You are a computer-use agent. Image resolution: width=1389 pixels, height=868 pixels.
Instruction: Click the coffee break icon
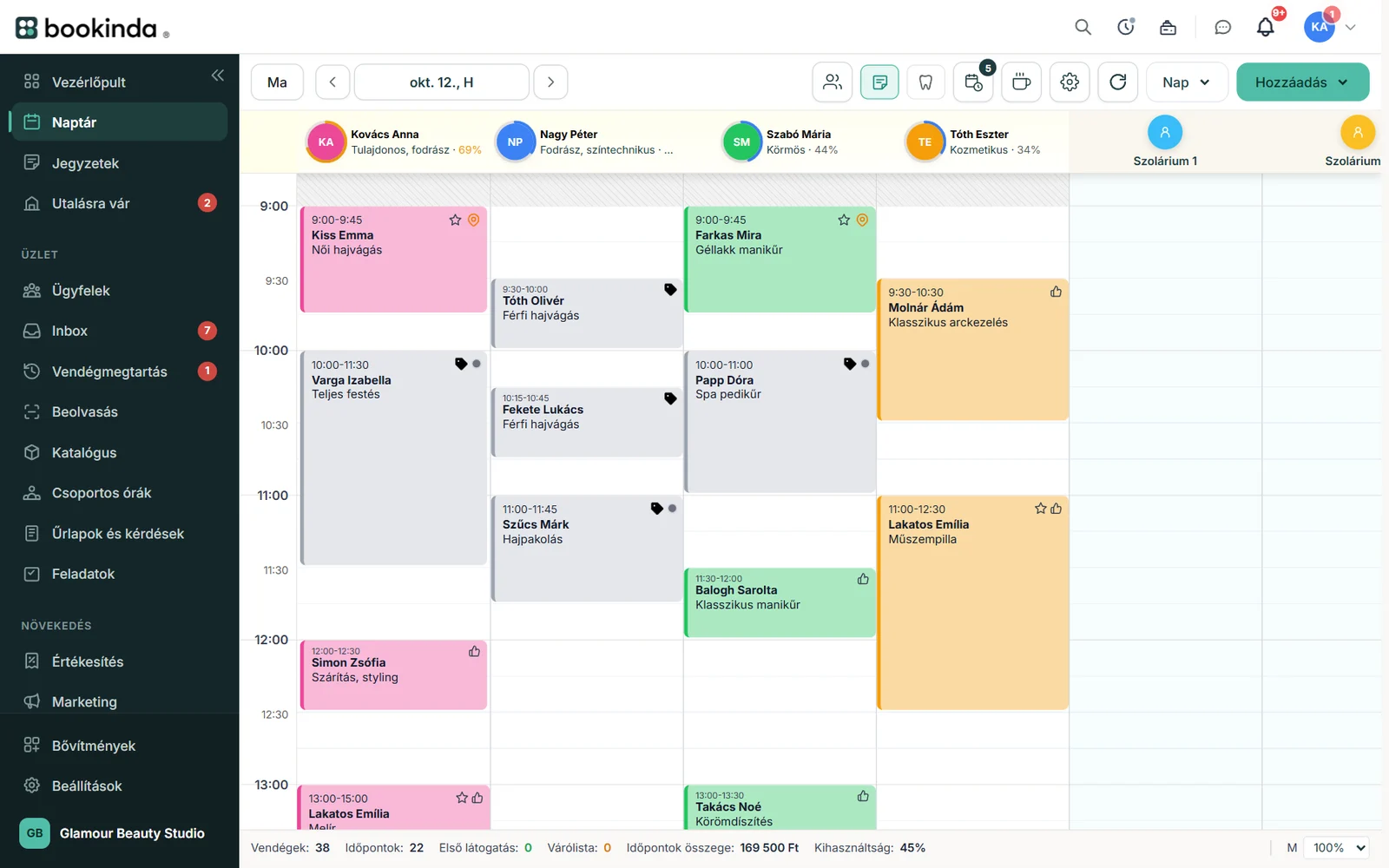tap(1022, 82)
